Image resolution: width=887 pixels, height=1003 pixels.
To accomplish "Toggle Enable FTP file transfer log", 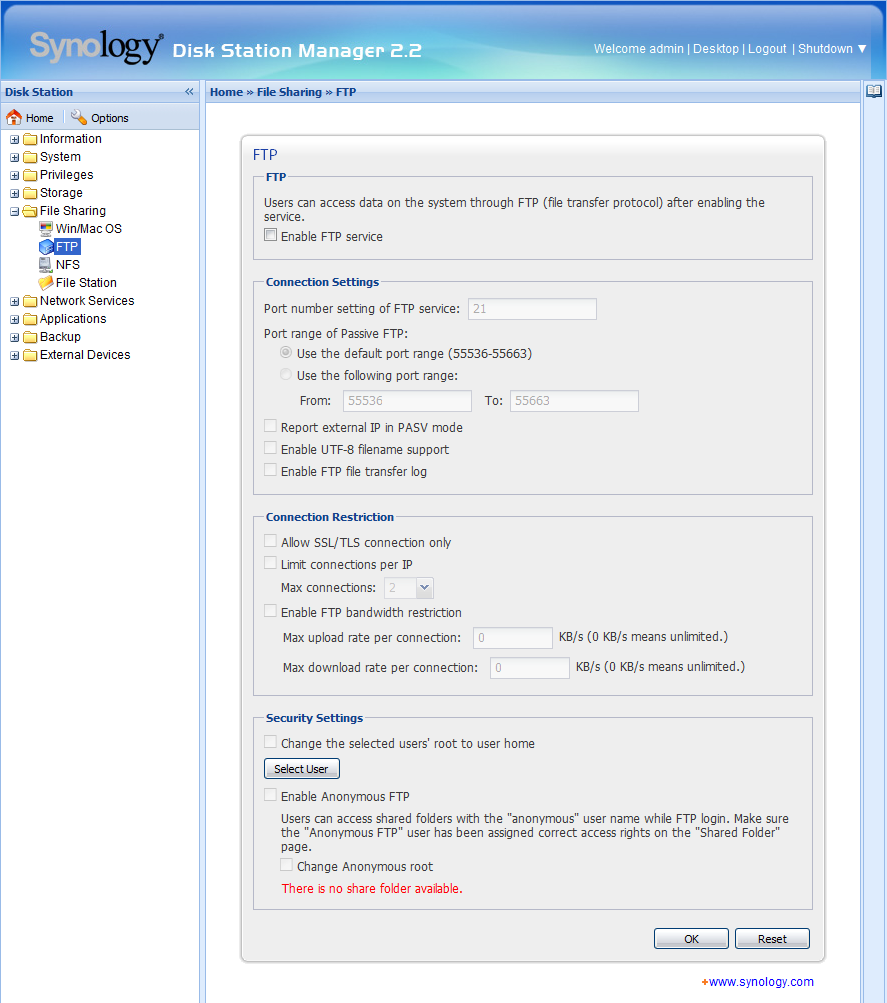I will 271,470.
